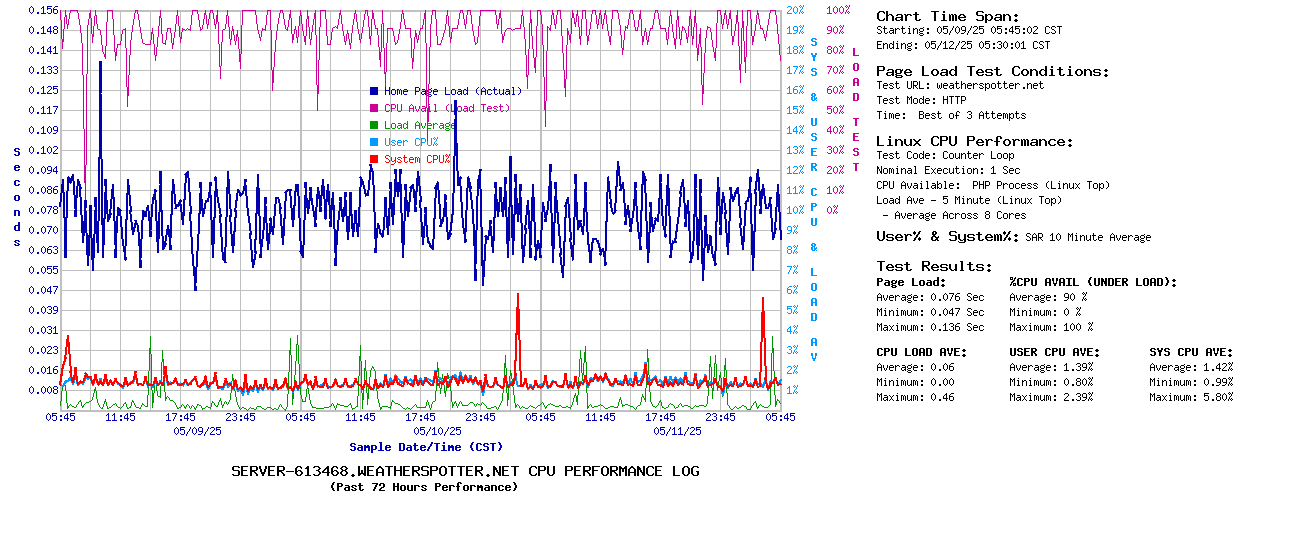
Task: Select the 'Home Page Load (Actual)' legend label
Action: point(452,91)
